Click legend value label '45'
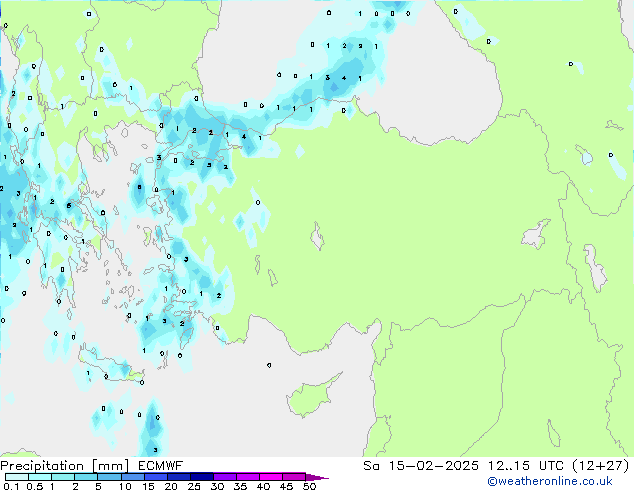The height and width of the screenshot is (490, 634). click(x=286, y=486)
